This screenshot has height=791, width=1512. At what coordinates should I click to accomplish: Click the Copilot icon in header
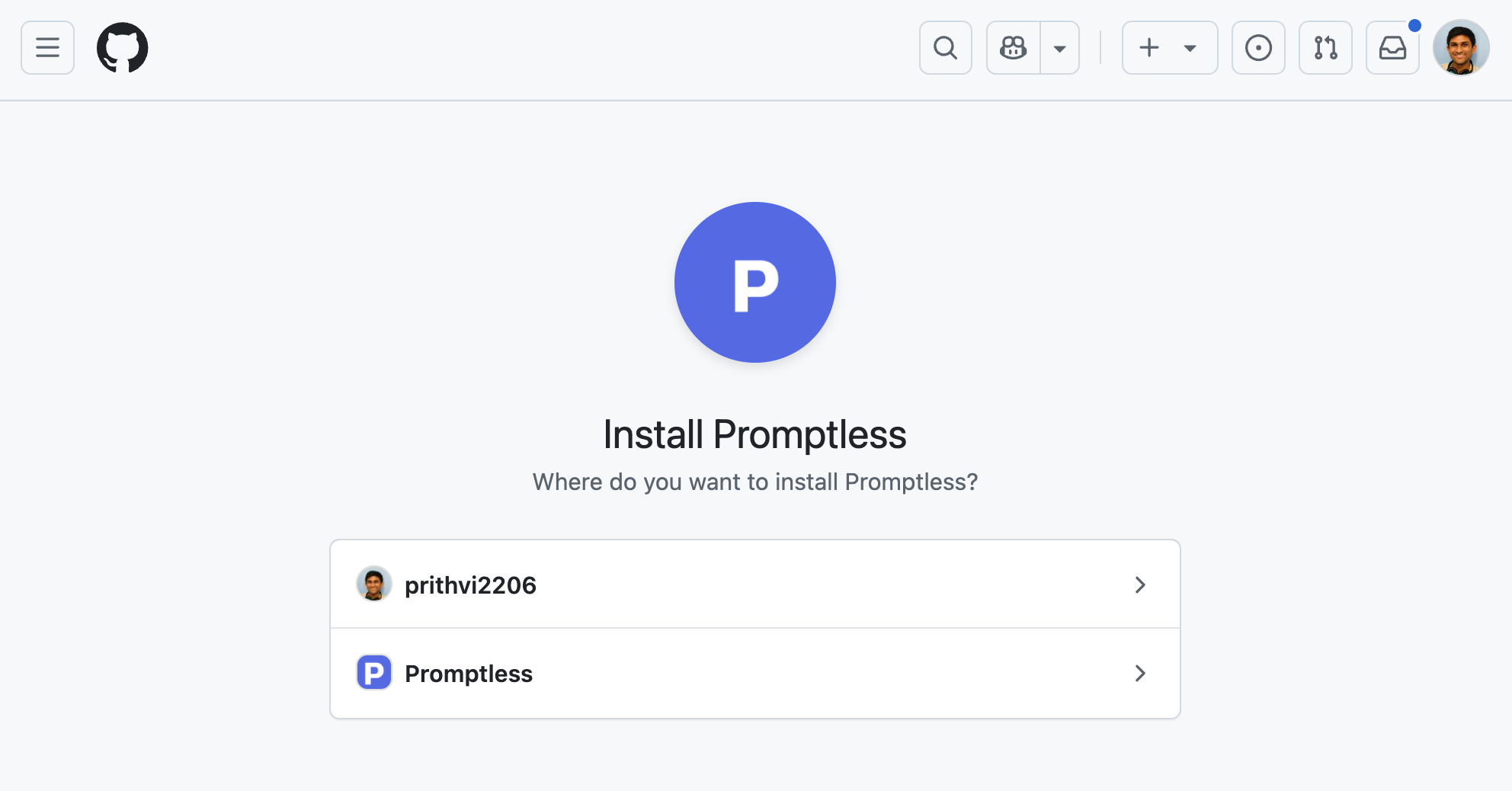click(x=1013, y=47)
